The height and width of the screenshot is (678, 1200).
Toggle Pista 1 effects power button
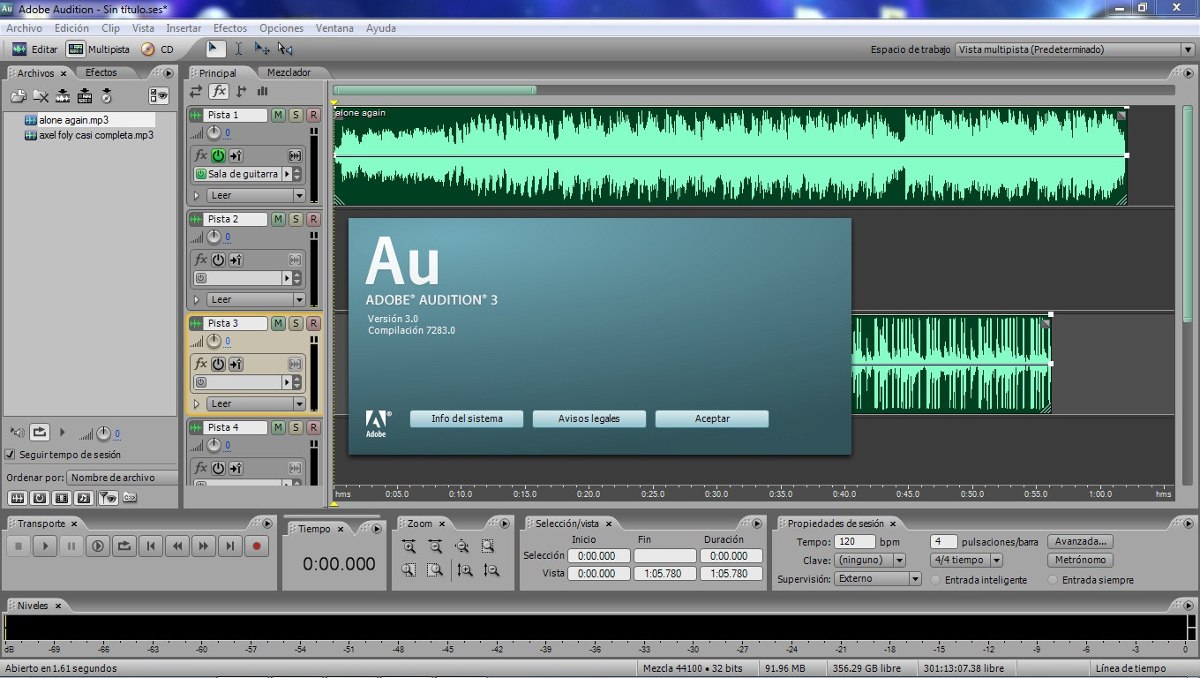[218, 155]
